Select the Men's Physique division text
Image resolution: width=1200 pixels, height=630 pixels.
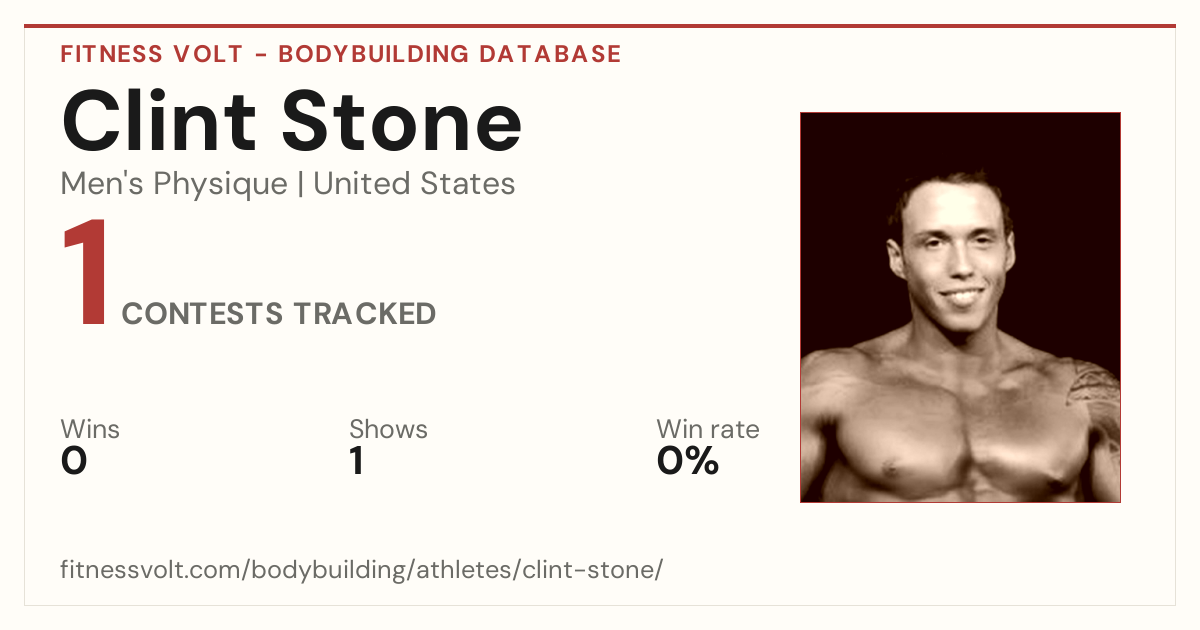point(174,184)
